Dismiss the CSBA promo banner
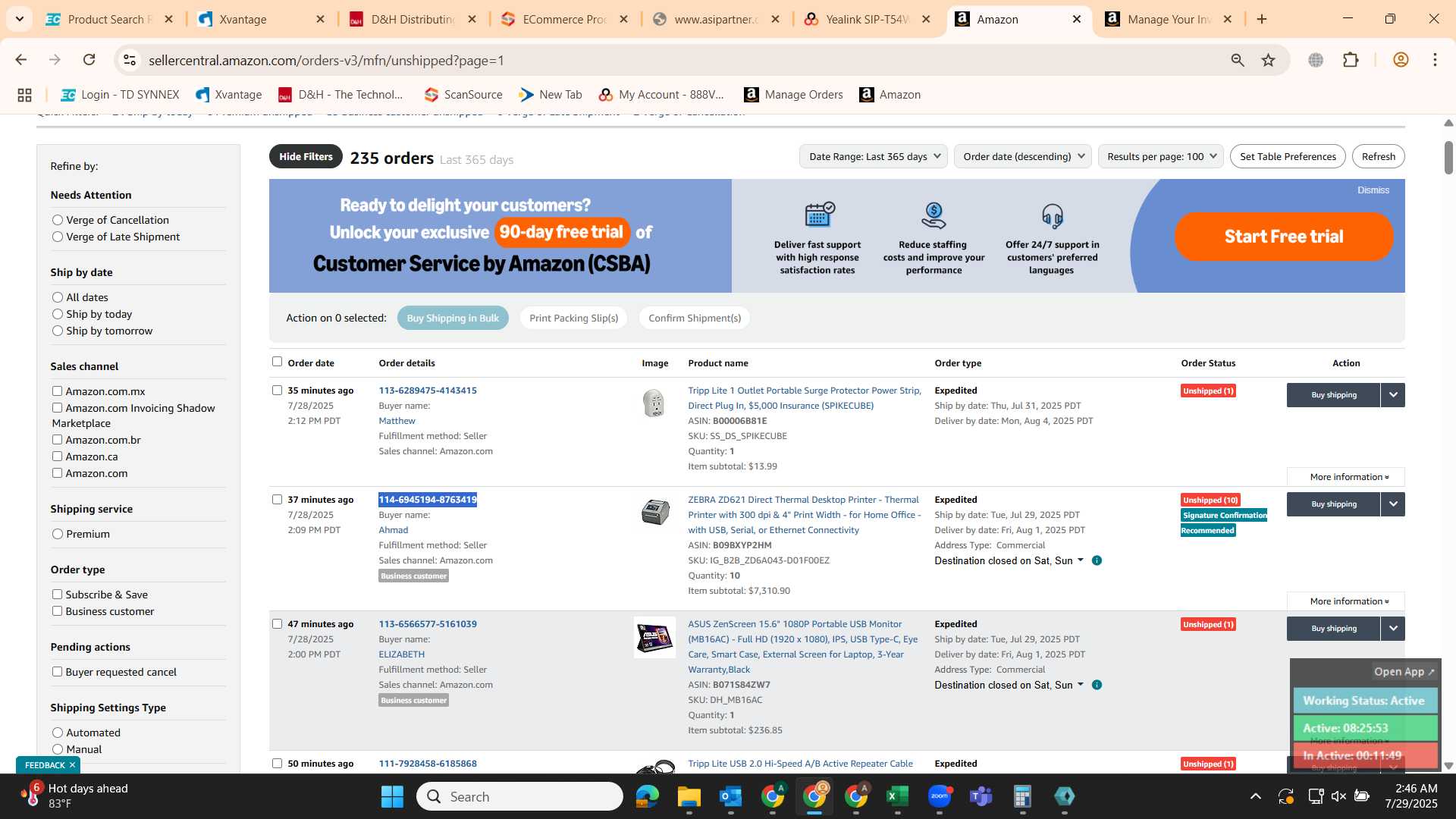 (x=1373, y=190)
